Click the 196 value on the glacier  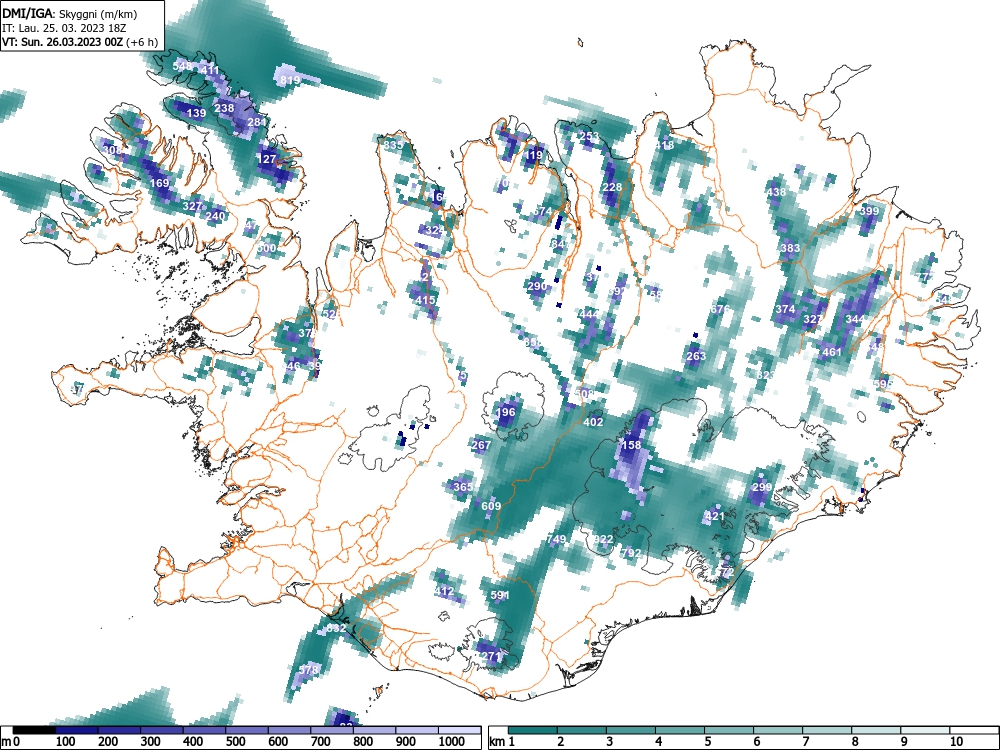coord(505,412)
